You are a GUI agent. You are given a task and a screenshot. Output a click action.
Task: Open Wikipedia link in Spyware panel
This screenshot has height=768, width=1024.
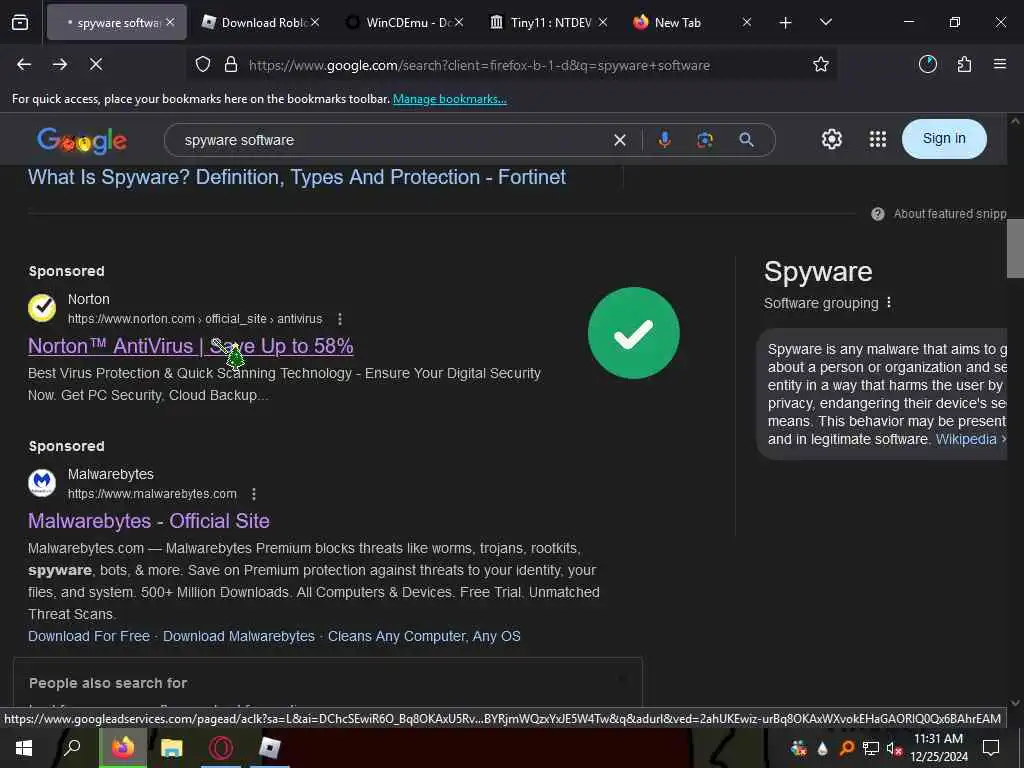[x=966, y=439]
